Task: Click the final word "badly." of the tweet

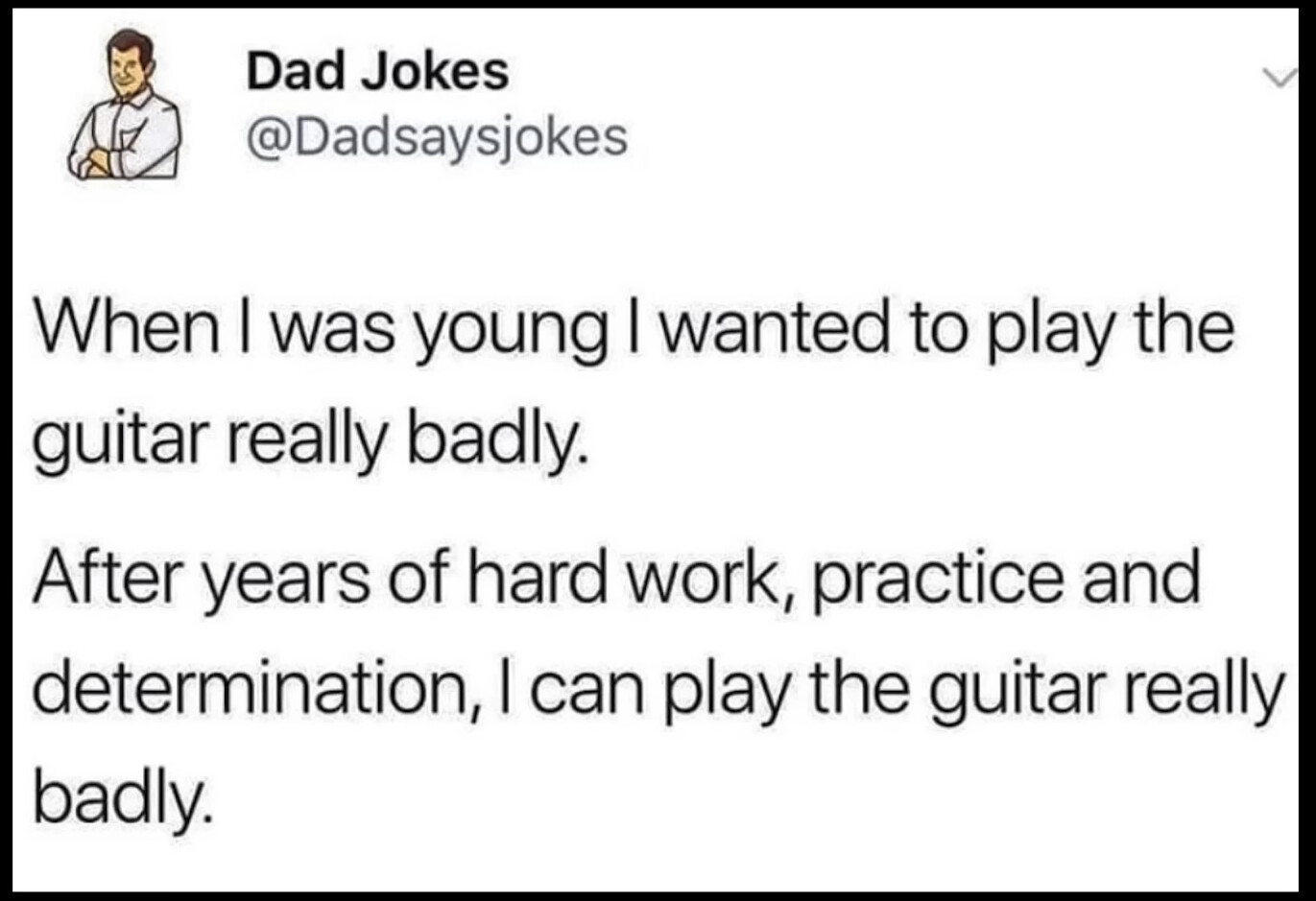Action: [x=120, y=796]
